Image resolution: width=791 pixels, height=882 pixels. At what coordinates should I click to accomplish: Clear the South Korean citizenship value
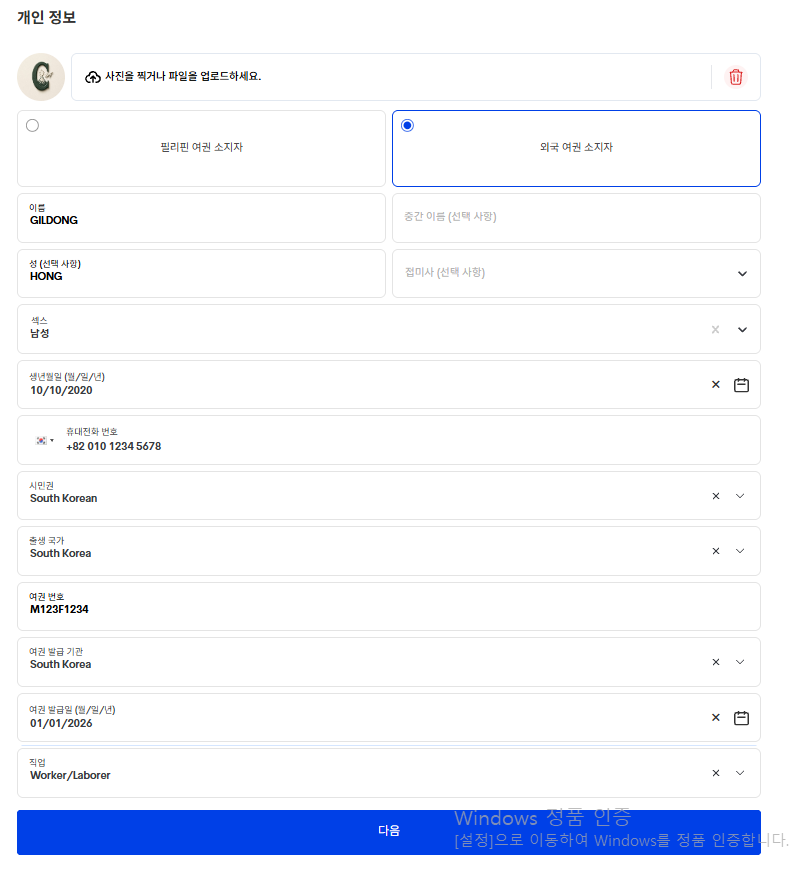(x=716, y=496)
